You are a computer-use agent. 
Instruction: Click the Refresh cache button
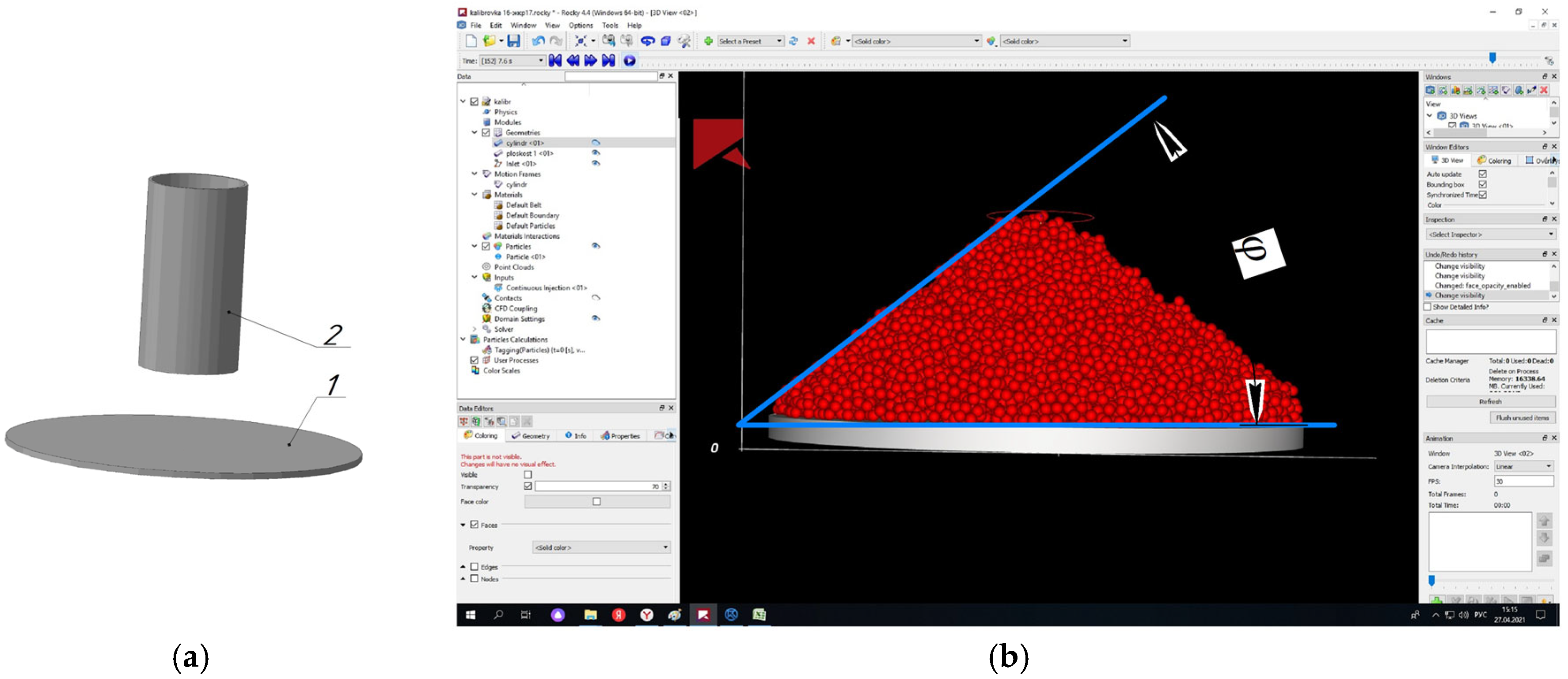pos(1490,402)
